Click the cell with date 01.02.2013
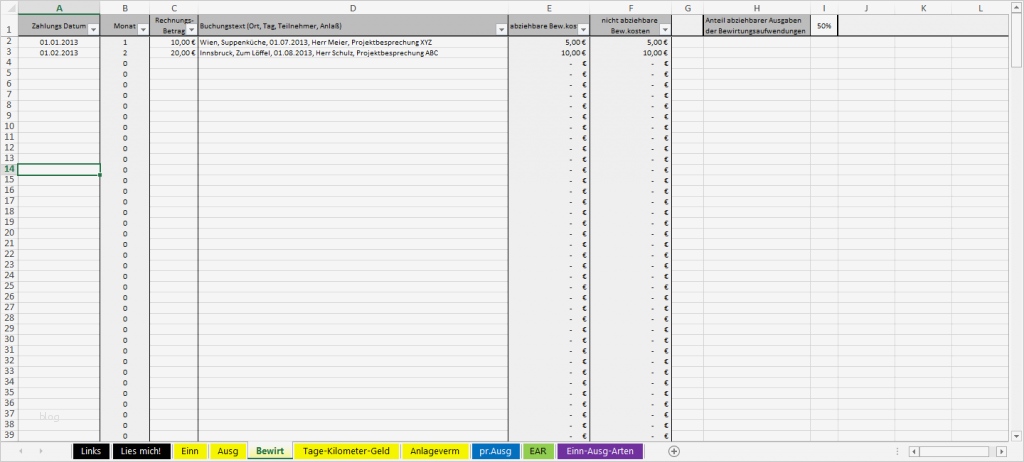Viewport: 1024px width, 462px height. 59,52
